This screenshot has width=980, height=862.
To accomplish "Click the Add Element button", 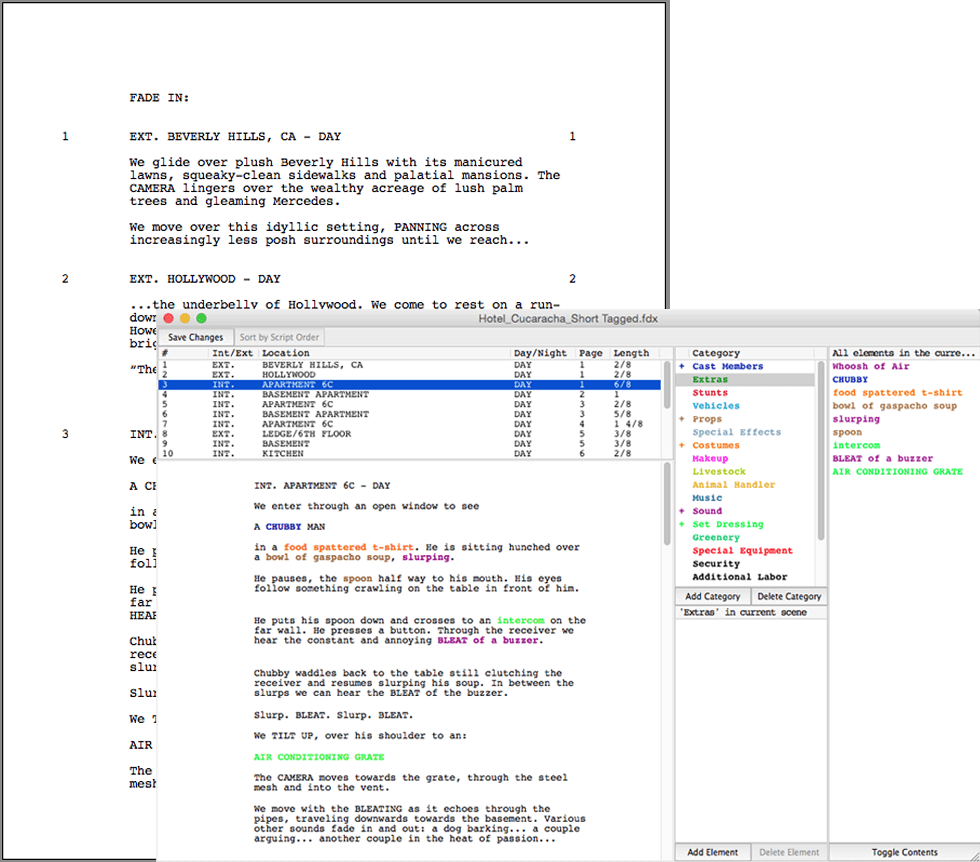I will (x=712, y=852).
